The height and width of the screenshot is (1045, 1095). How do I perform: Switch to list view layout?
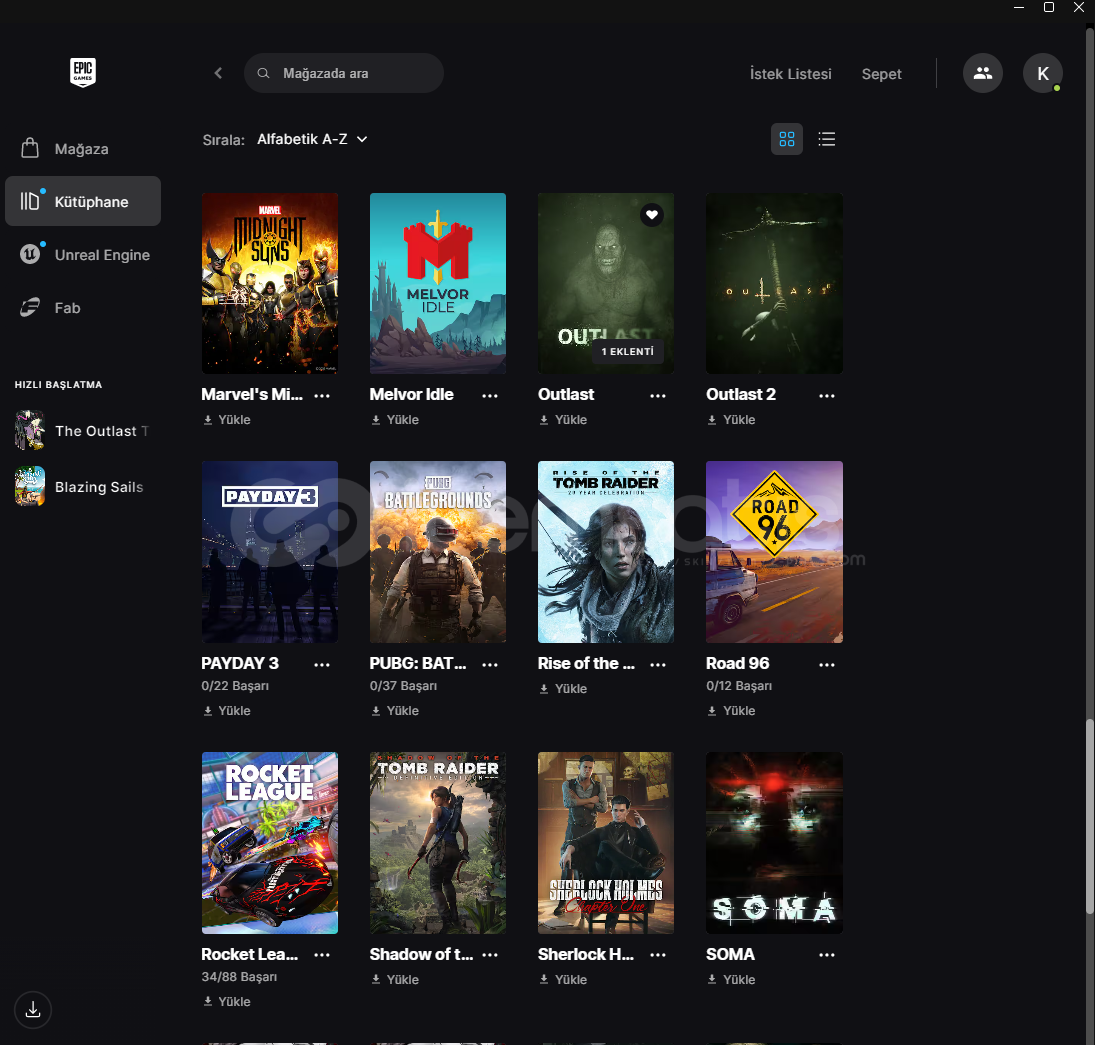point(826,139)
